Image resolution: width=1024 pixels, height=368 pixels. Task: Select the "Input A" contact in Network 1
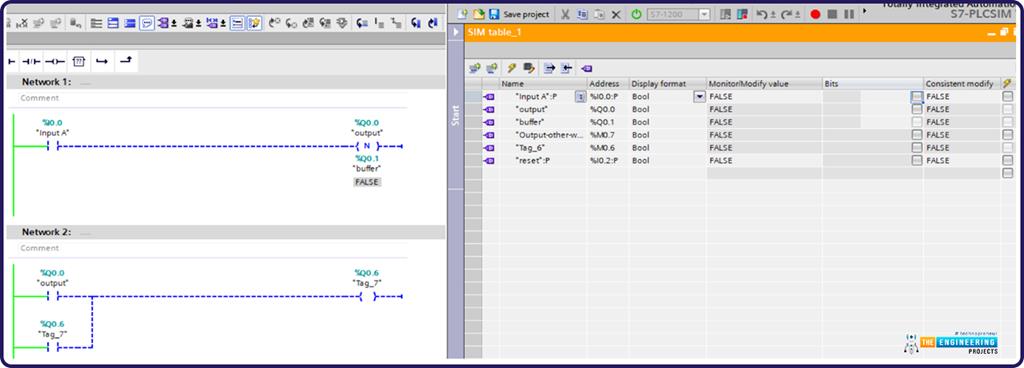(52, 146)
